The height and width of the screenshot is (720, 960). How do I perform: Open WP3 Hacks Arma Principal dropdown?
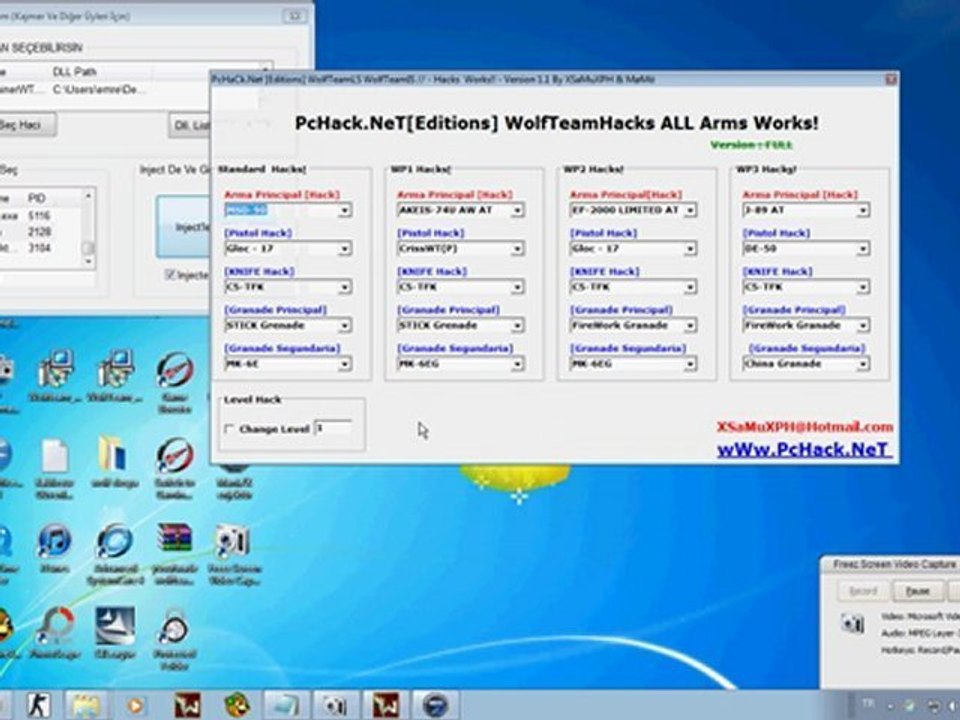tap(863, 211)
